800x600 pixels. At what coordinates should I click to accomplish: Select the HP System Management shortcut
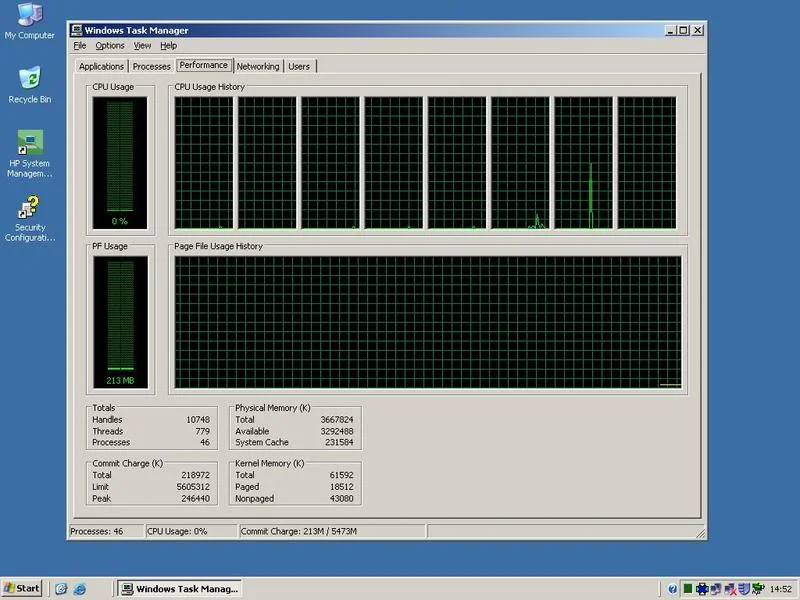click(x=30, y=154)
